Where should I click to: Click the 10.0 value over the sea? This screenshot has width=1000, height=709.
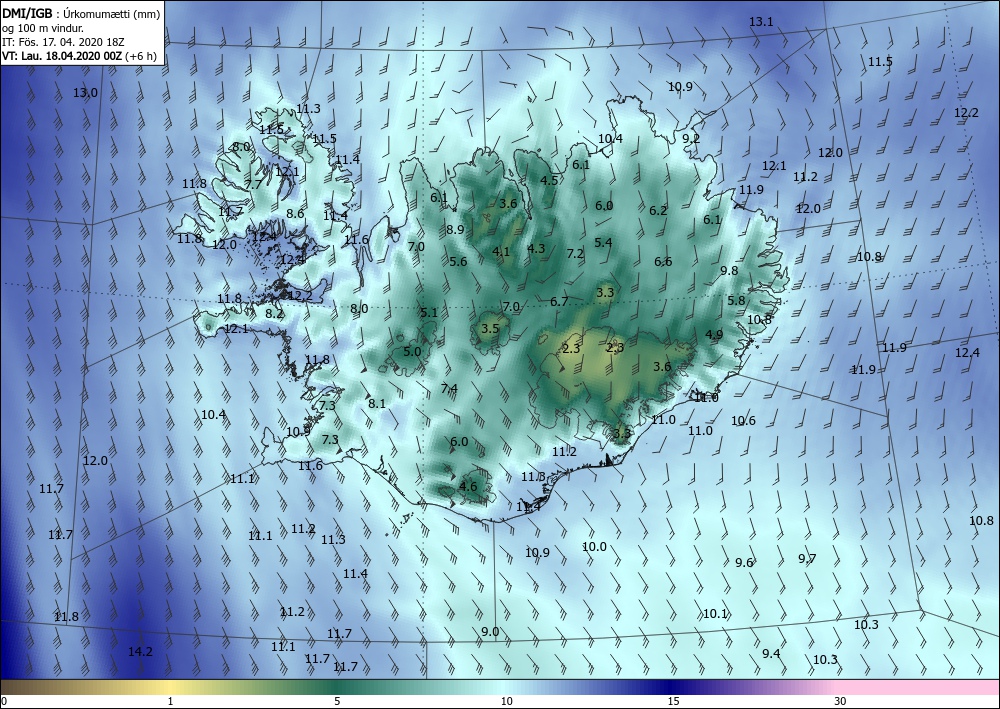click(594, 546)
